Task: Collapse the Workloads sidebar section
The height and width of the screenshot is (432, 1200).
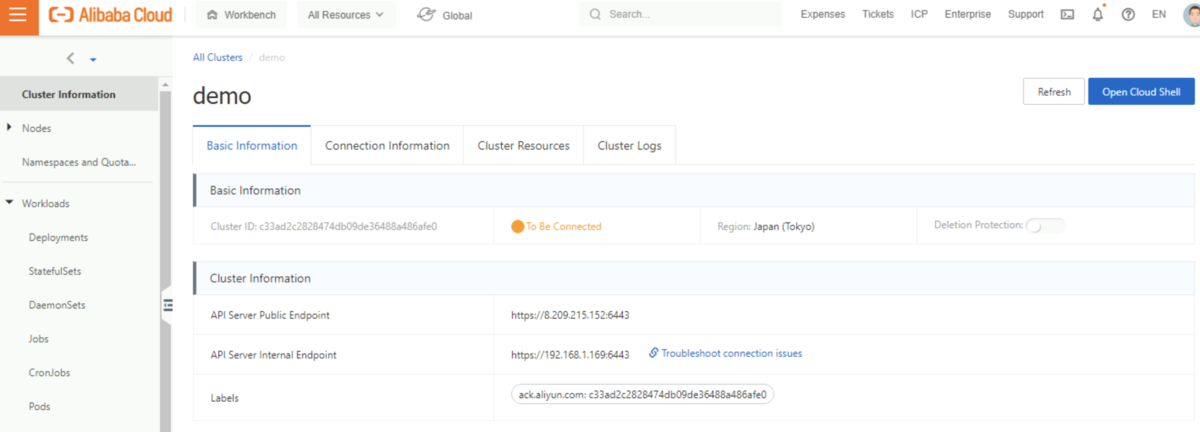Action: pyautogui.click(x=11, y=203)
